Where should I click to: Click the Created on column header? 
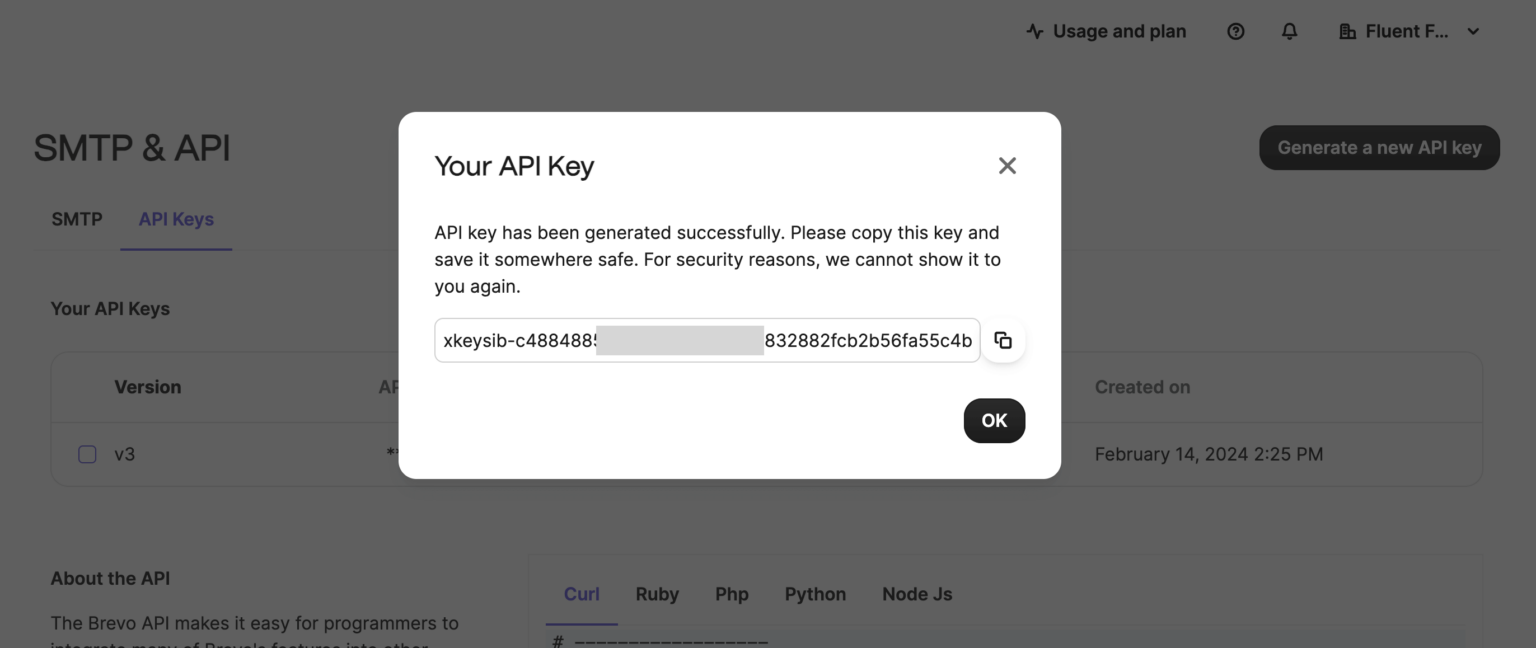click(1142, 387)
